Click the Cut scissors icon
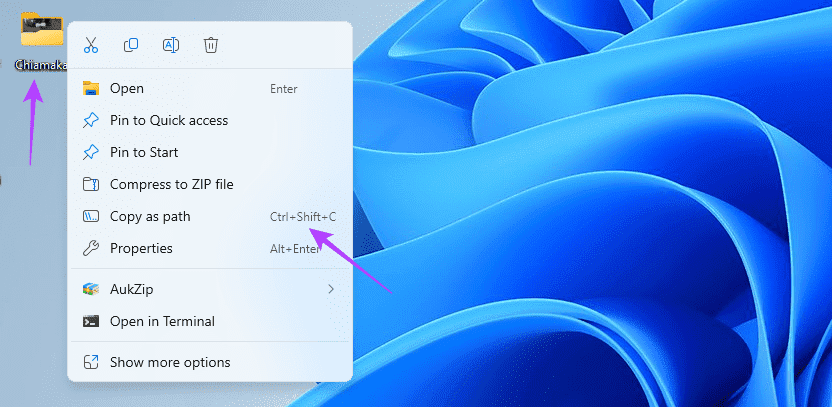 pyautogui.click(x=91, y=45)
